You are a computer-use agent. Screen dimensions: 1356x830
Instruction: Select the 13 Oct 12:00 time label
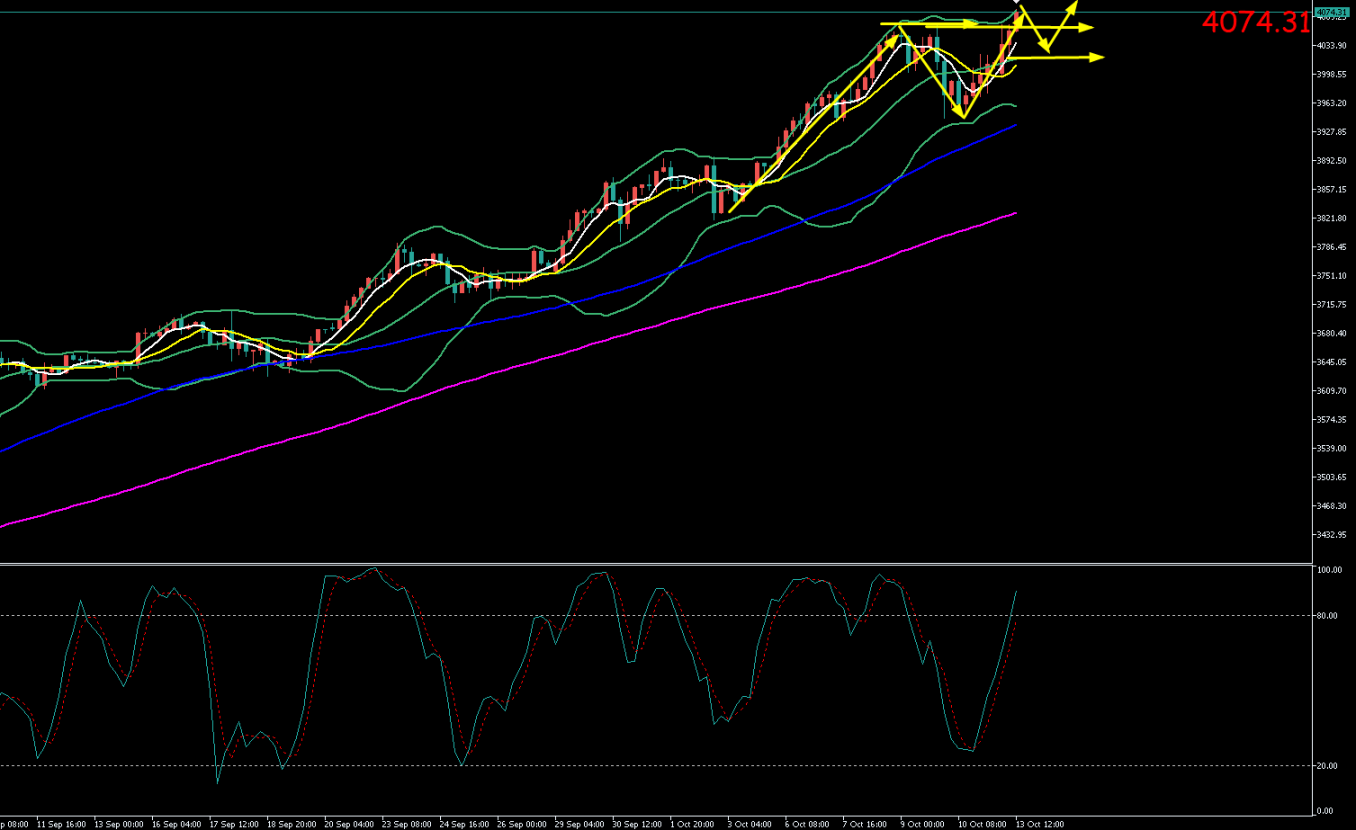pos(1040,824)
